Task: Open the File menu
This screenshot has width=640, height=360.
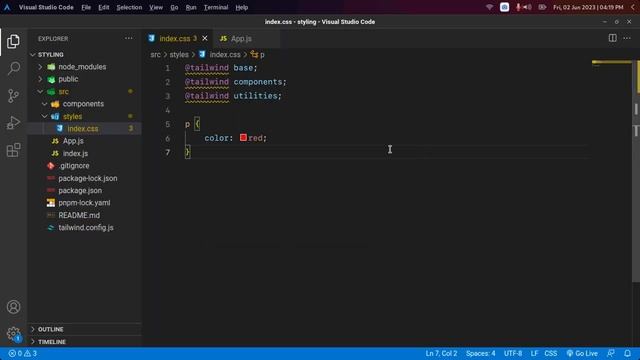Action: click(86, 7)
